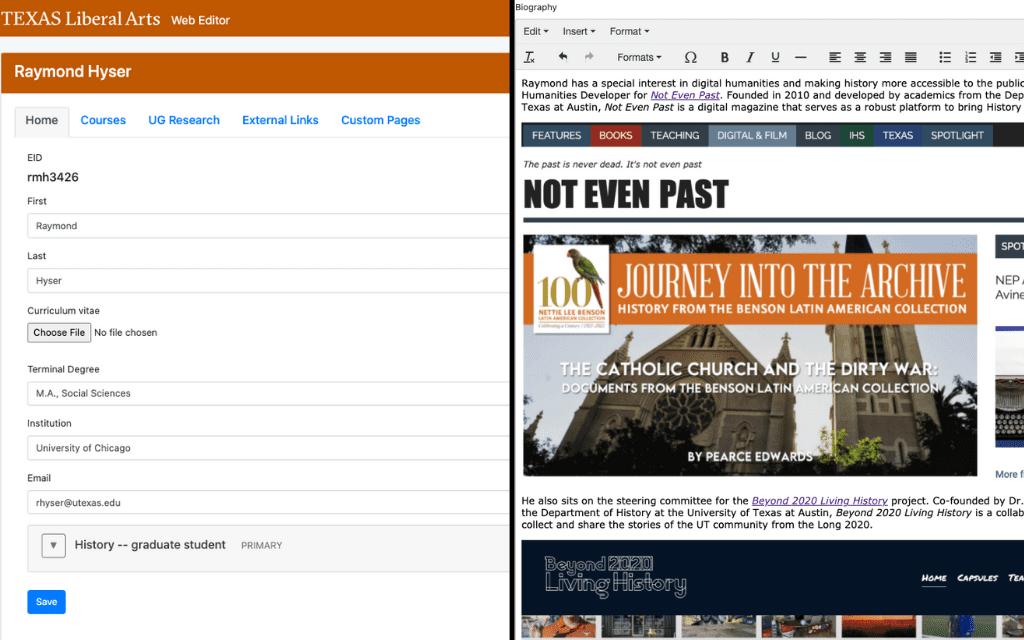Click the Web Editor label in header
1024x640 pixels.
point(200,20)
